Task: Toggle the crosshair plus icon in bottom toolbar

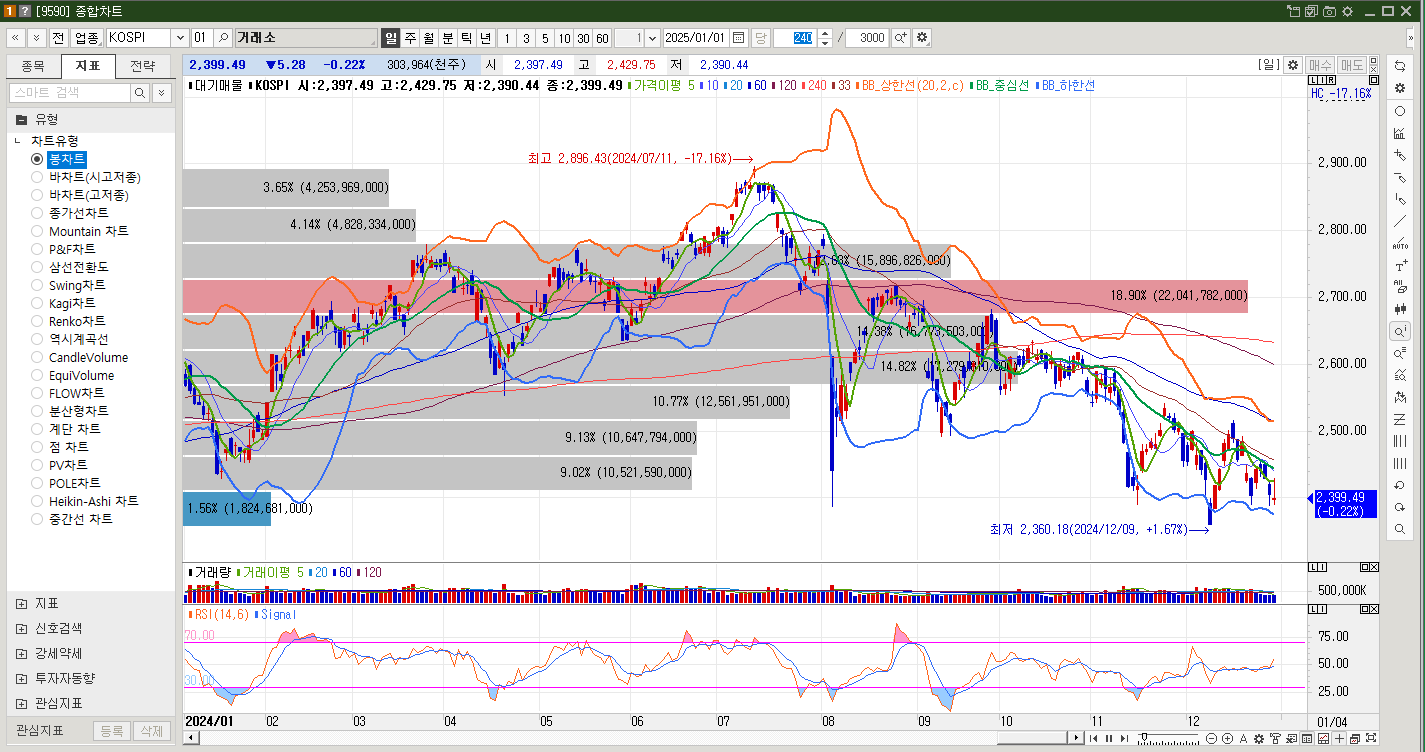Action: (1339, 738)
